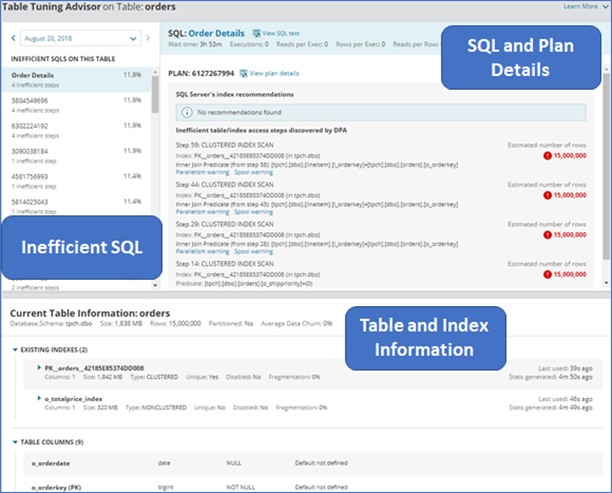Click the View SQL text icon

pos(256,33)
